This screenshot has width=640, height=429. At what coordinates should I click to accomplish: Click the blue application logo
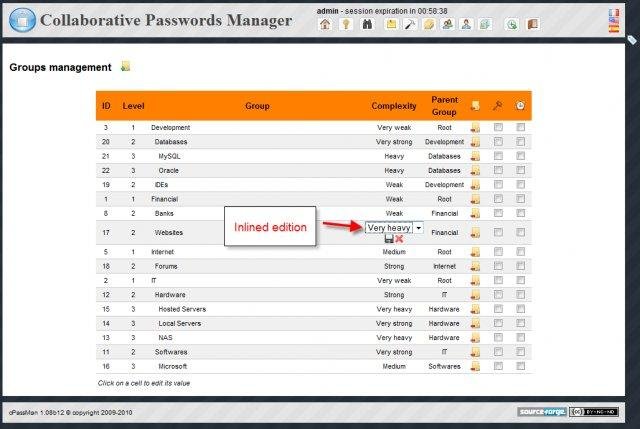point(22,20)
